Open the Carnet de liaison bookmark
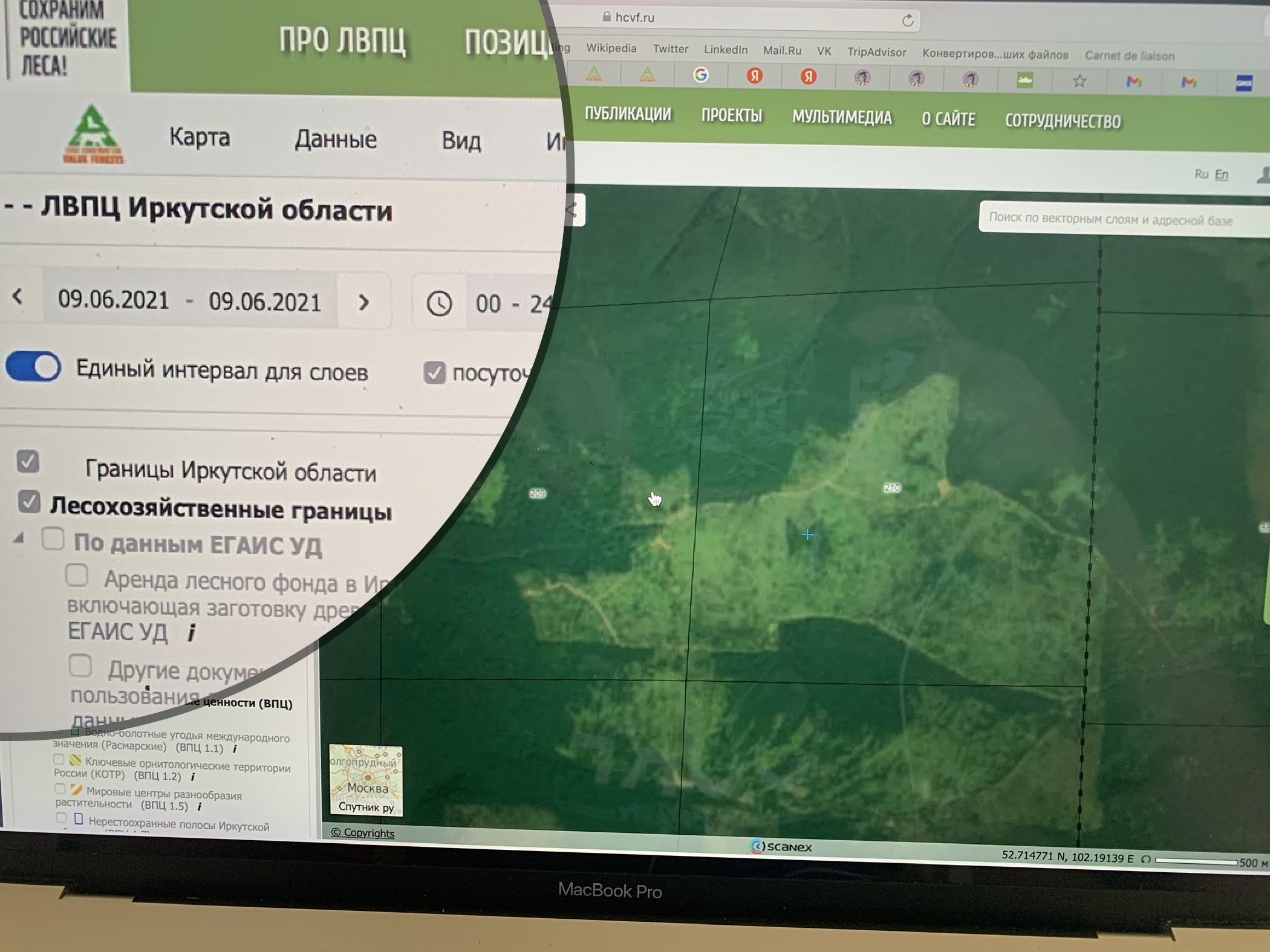Image resolution: width=1270 pixels, height=952 pixels. pyautogui.click(x=1130, y=56)
